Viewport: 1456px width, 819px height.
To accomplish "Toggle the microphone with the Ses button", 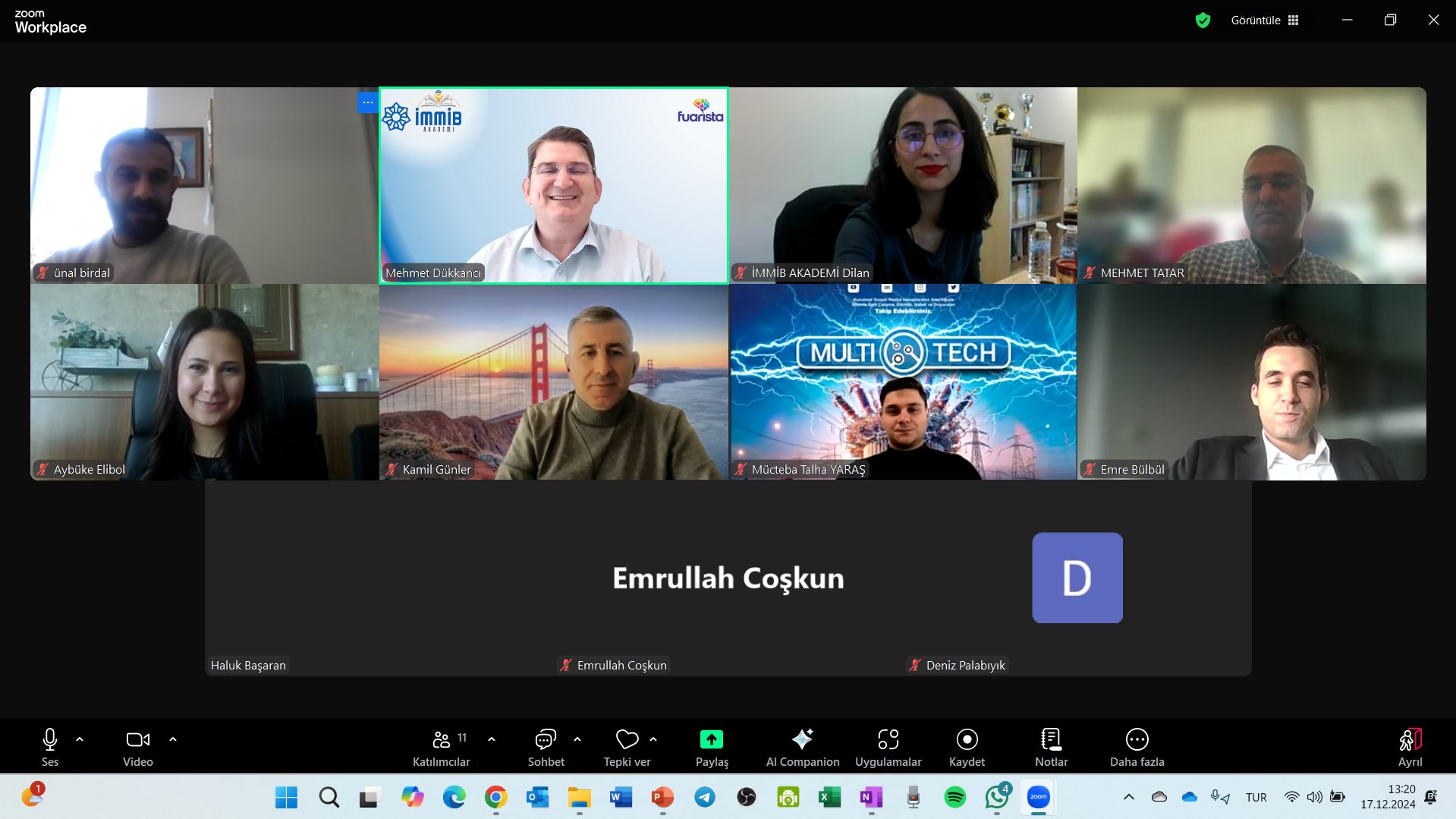I will (x=50, y=748).
